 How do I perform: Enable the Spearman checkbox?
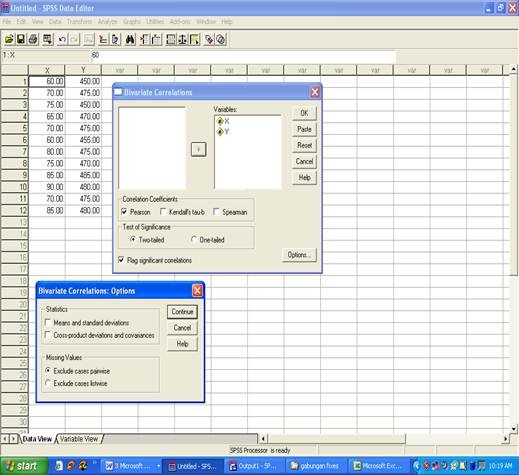[x=216, y=212]
